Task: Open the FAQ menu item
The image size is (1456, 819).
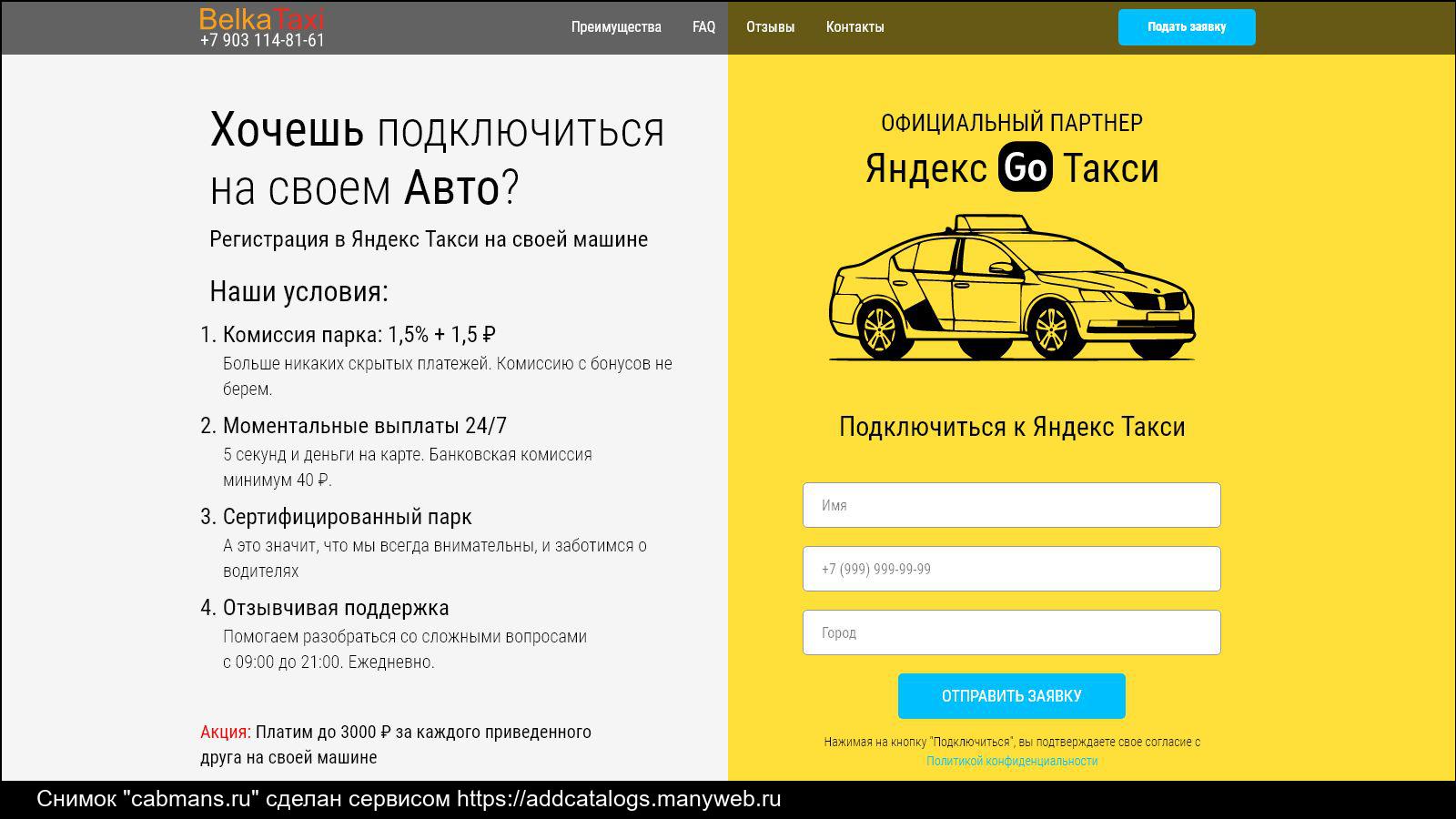Action: click(x=703, y=27)
